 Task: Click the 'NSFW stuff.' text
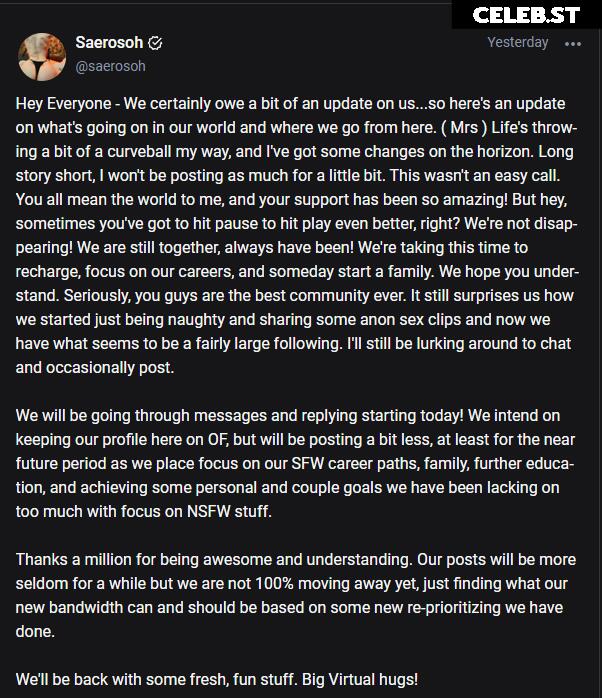pyautogui.click(x=229, y=511)
